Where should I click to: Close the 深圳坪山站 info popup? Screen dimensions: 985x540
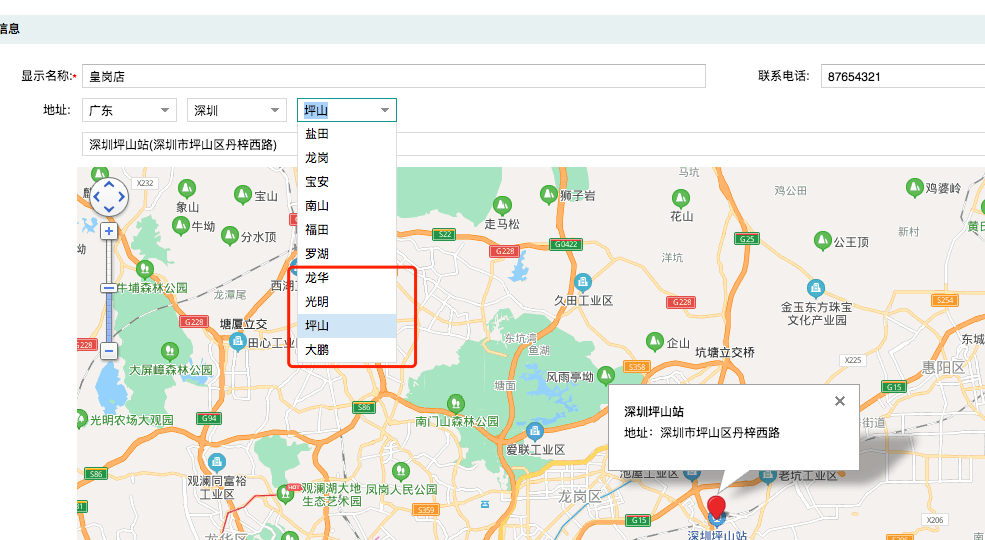839,401
